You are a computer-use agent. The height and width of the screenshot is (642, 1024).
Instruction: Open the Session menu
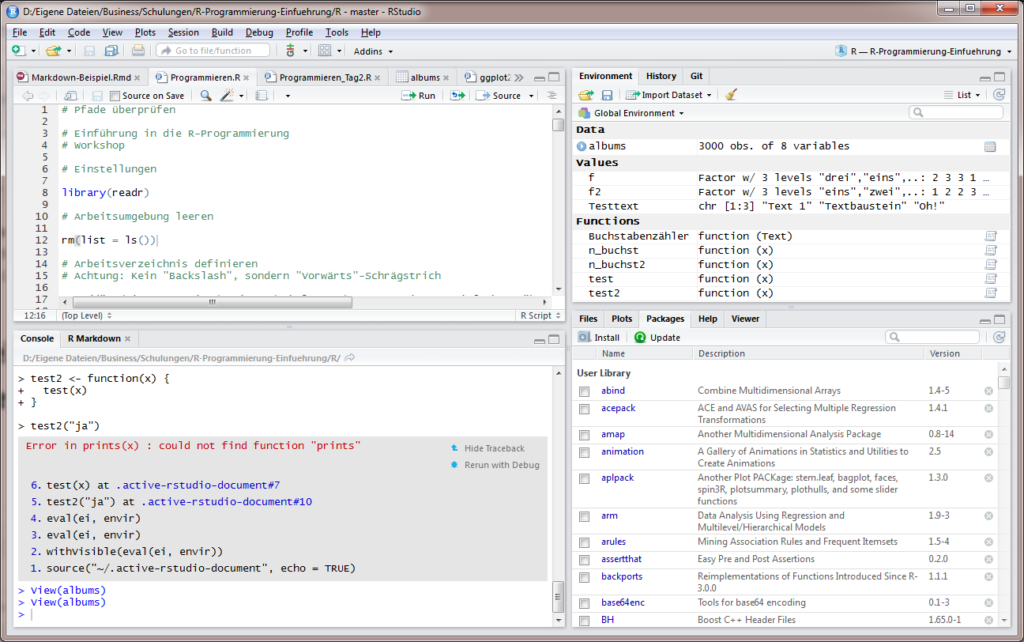coord(184,32)
